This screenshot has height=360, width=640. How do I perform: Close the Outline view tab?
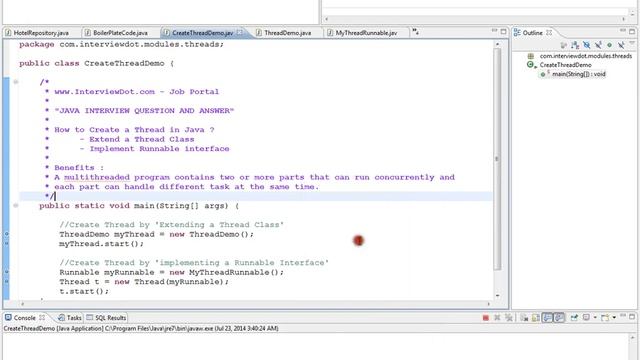[549, 33]
